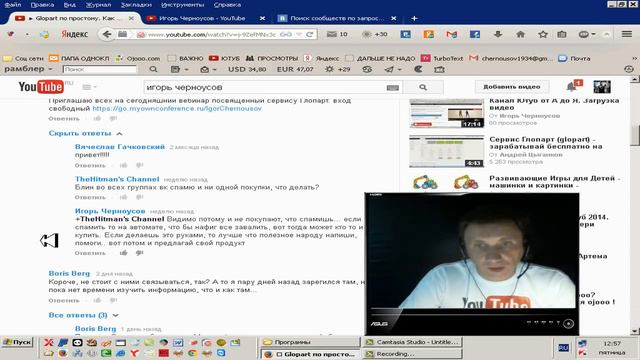This screenshot has height=360, width=640.
Task: Click the Пуск start button
Action: coord(18,342)
